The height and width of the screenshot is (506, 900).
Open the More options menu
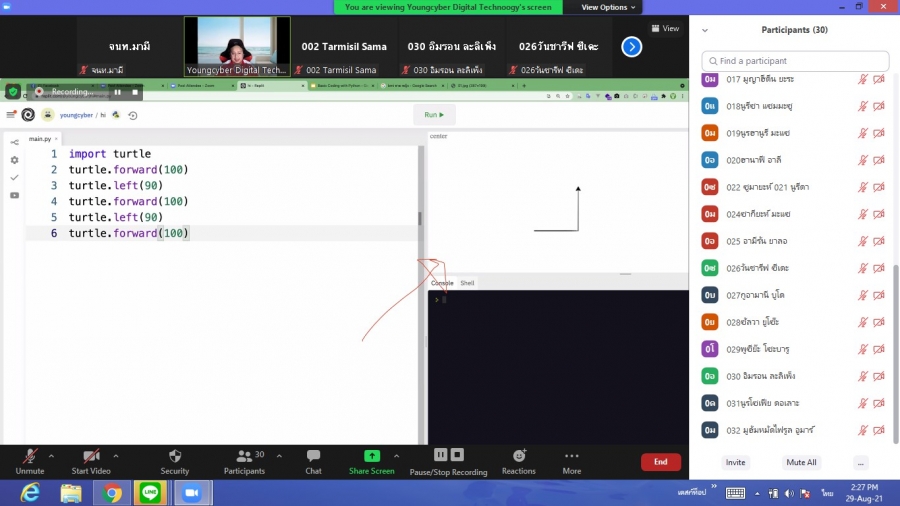pyautogui.click(x=572, y=456)
